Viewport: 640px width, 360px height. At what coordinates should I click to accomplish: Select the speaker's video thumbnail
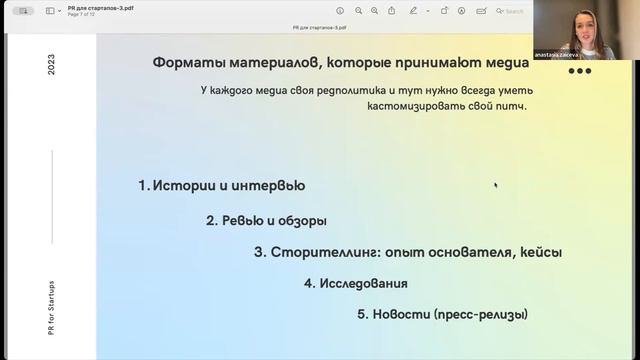[x=586, y=30]
